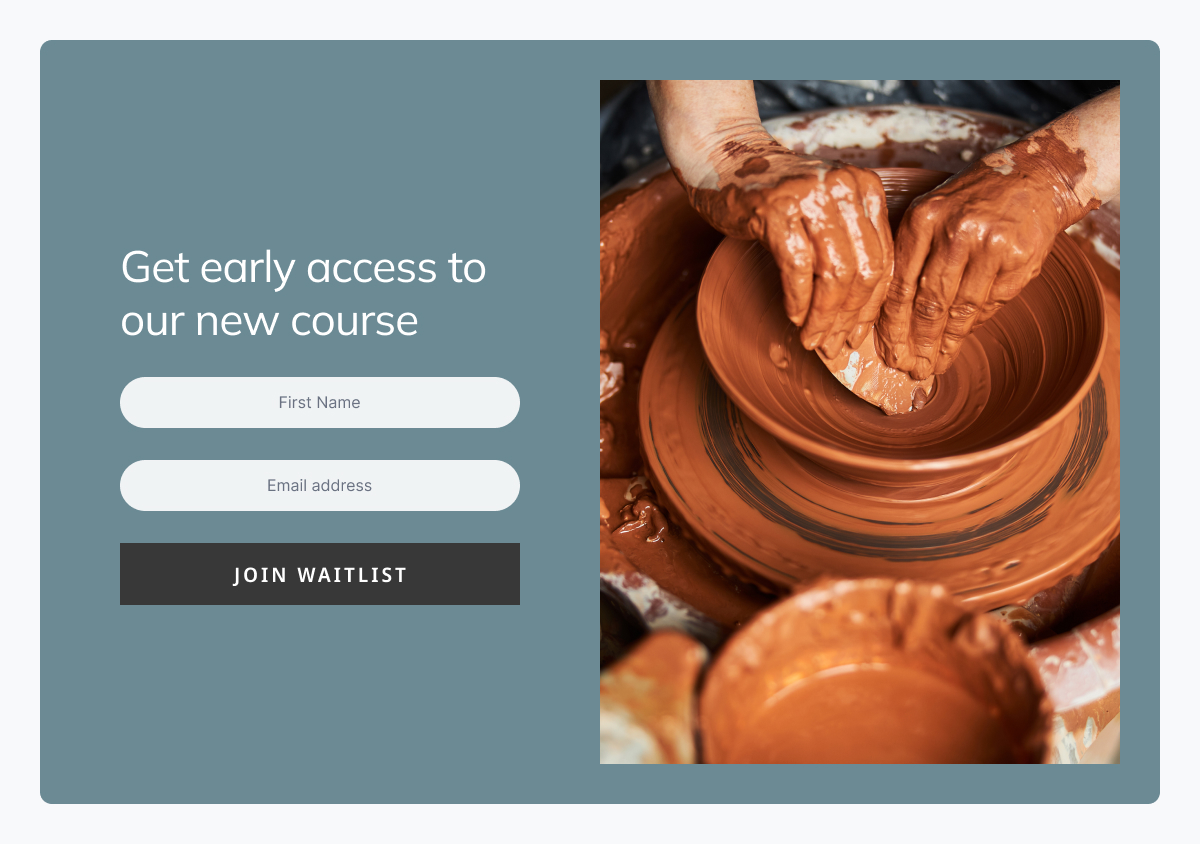Screen dimensions: 1200x844
Task: Click the 'Email address' placeholder text
Action: tap(320, 486)
